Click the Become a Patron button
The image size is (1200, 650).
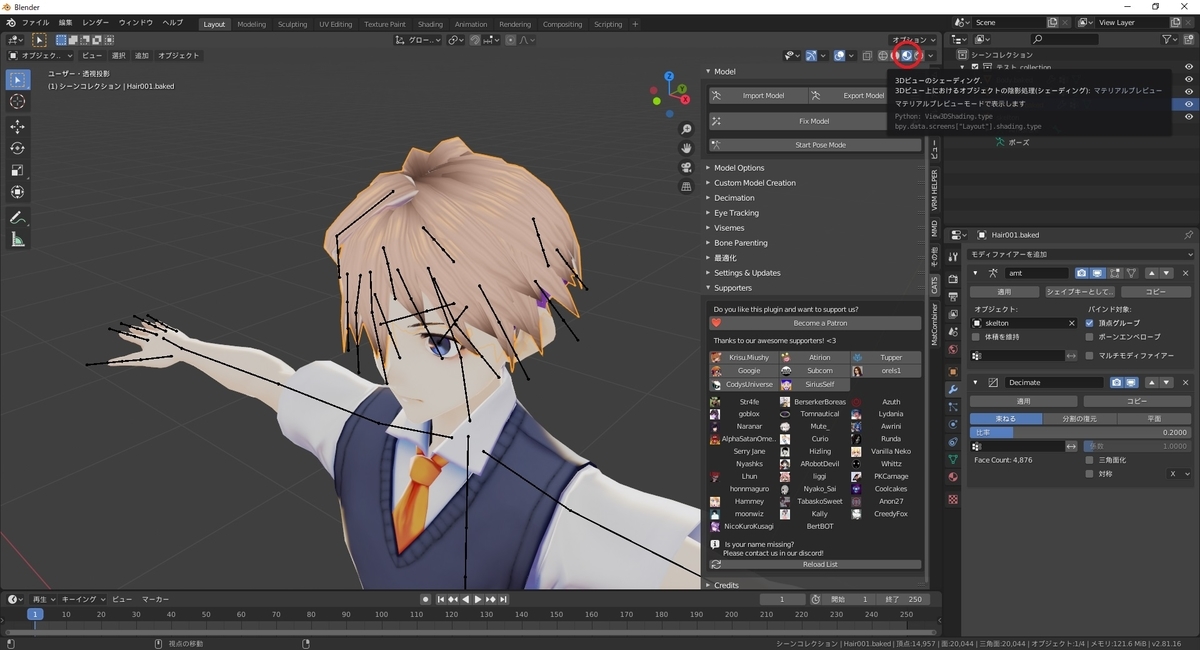point(815,323)
